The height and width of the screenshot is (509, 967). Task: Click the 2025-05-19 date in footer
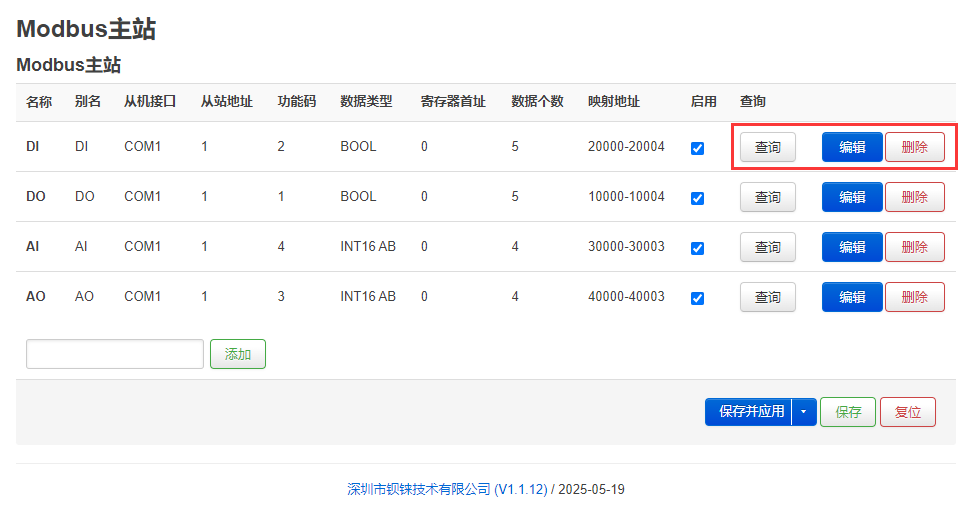[591, 489]
